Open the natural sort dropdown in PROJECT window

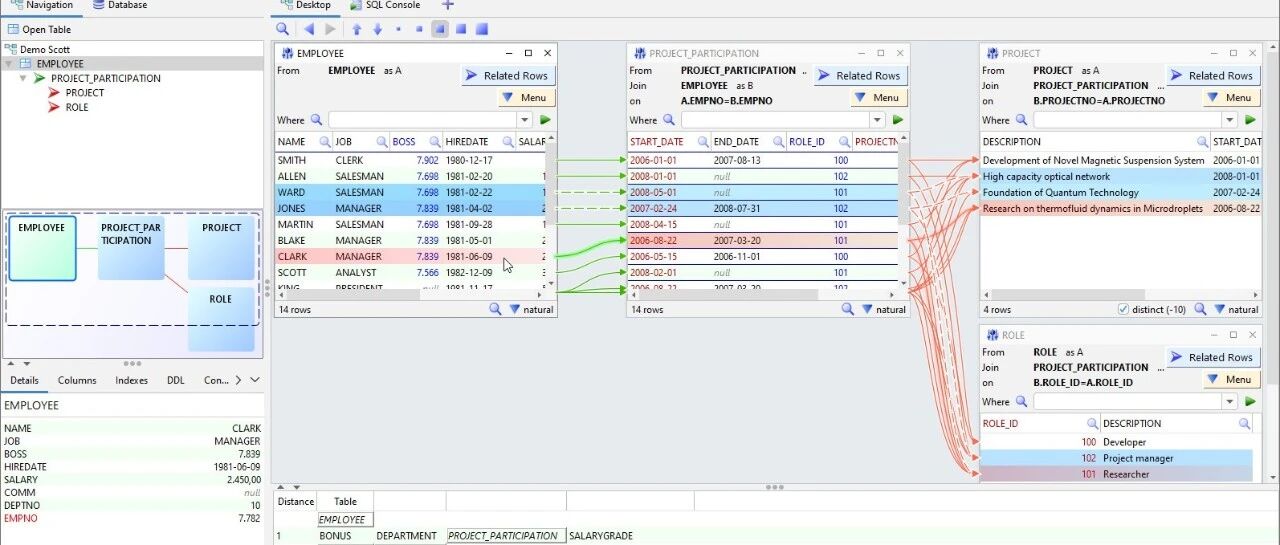(x=1236, y=309)
